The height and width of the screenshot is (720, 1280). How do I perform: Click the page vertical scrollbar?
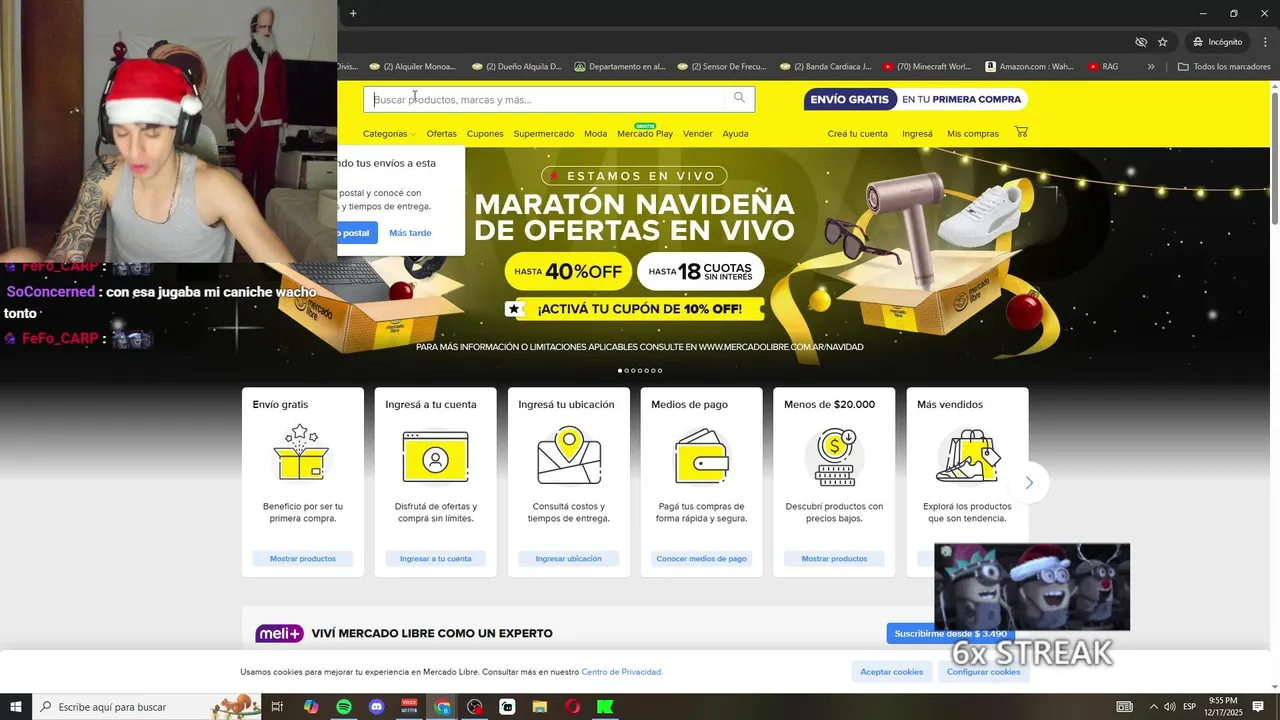1274,160
